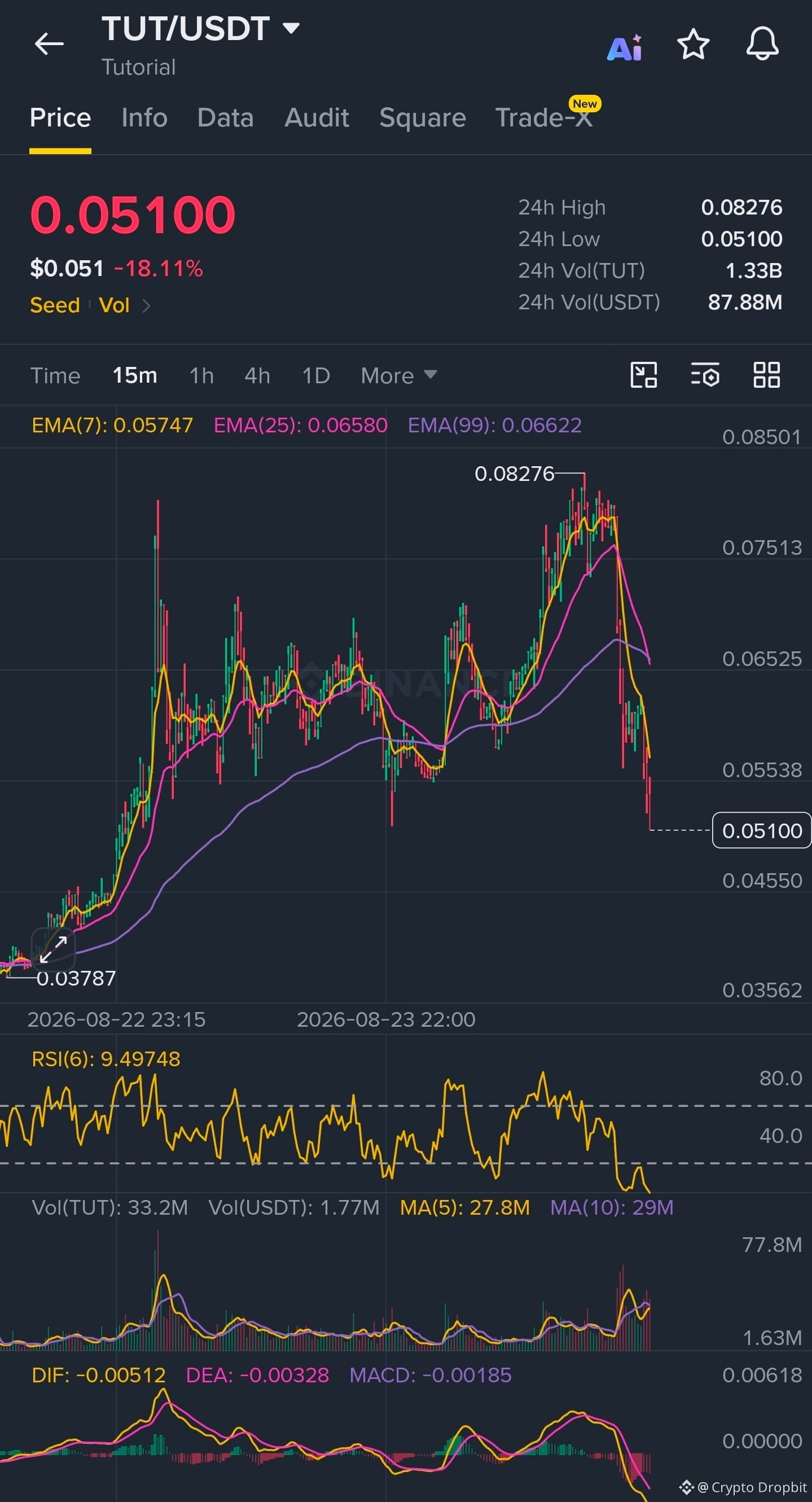Screen dimensions: 812x1502
Task: Tap the Seed tag label
Action: (55, 305)
